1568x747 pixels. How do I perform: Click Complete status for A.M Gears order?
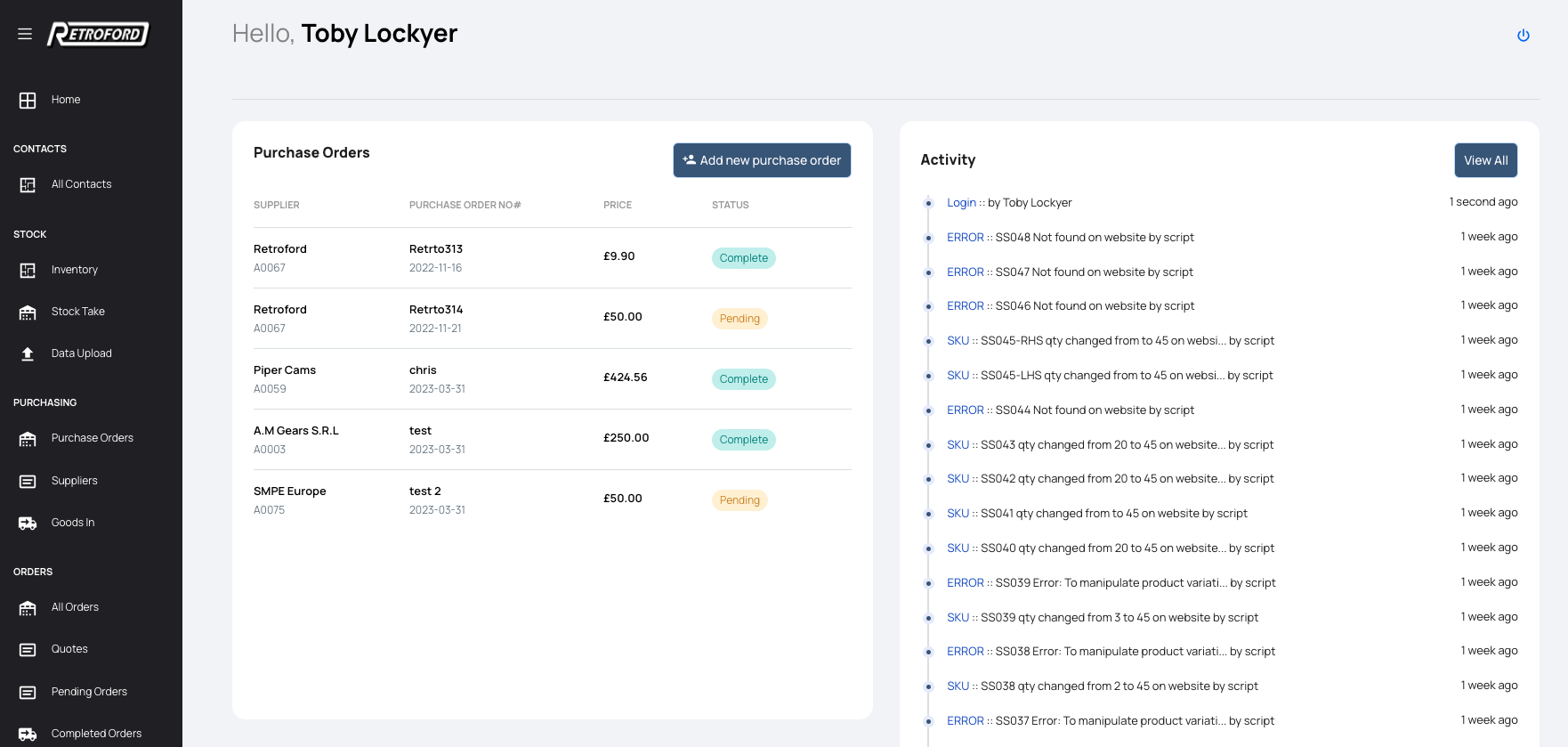744,440
